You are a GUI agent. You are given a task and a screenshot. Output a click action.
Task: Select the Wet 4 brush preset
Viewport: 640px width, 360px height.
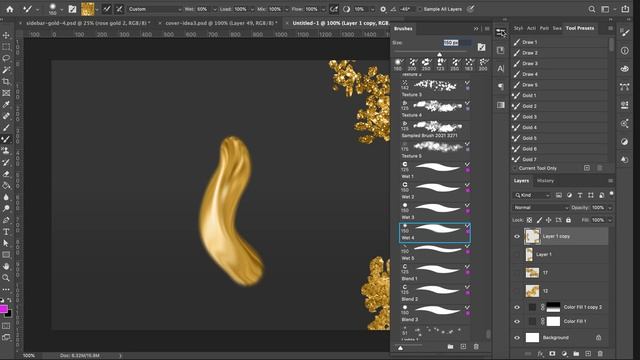click(x=435, y=233)
